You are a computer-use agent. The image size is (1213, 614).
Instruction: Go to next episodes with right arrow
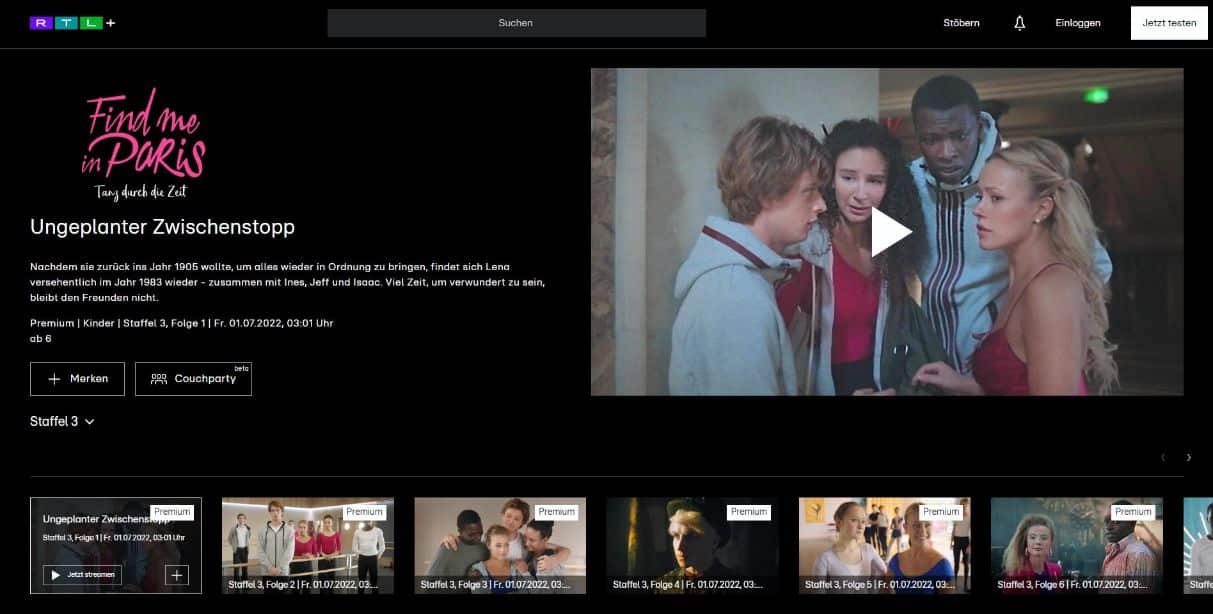[1188, 457]
